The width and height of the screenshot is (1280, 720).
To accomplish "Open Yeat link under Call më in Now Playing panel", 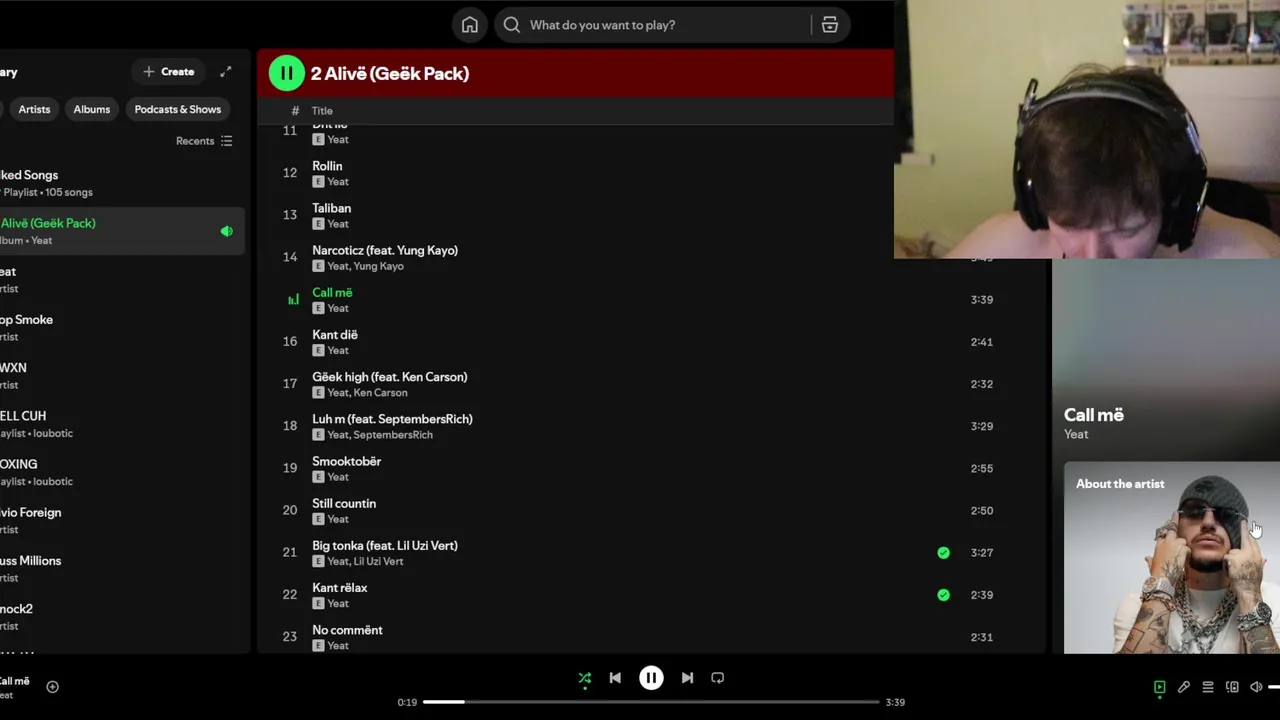I will (1076, 434).
